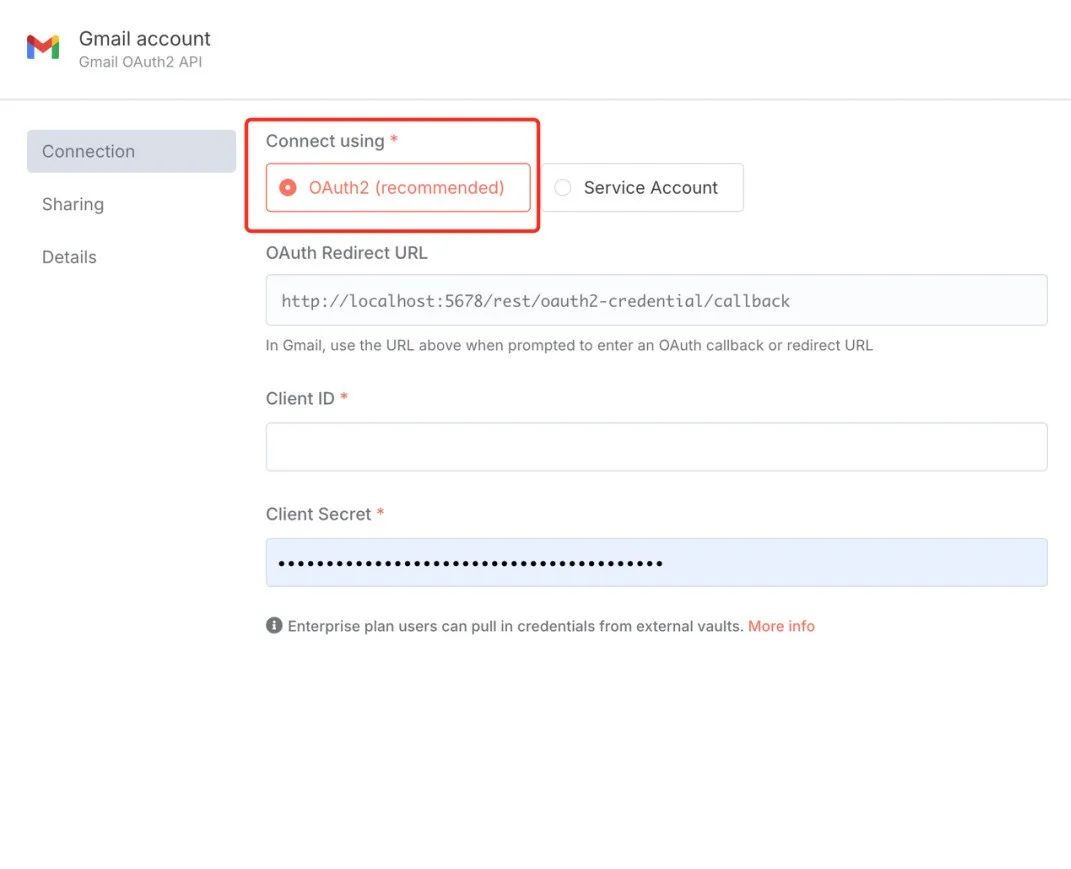Select the OAuth2 (recommended) radio option

coord(398,188)
